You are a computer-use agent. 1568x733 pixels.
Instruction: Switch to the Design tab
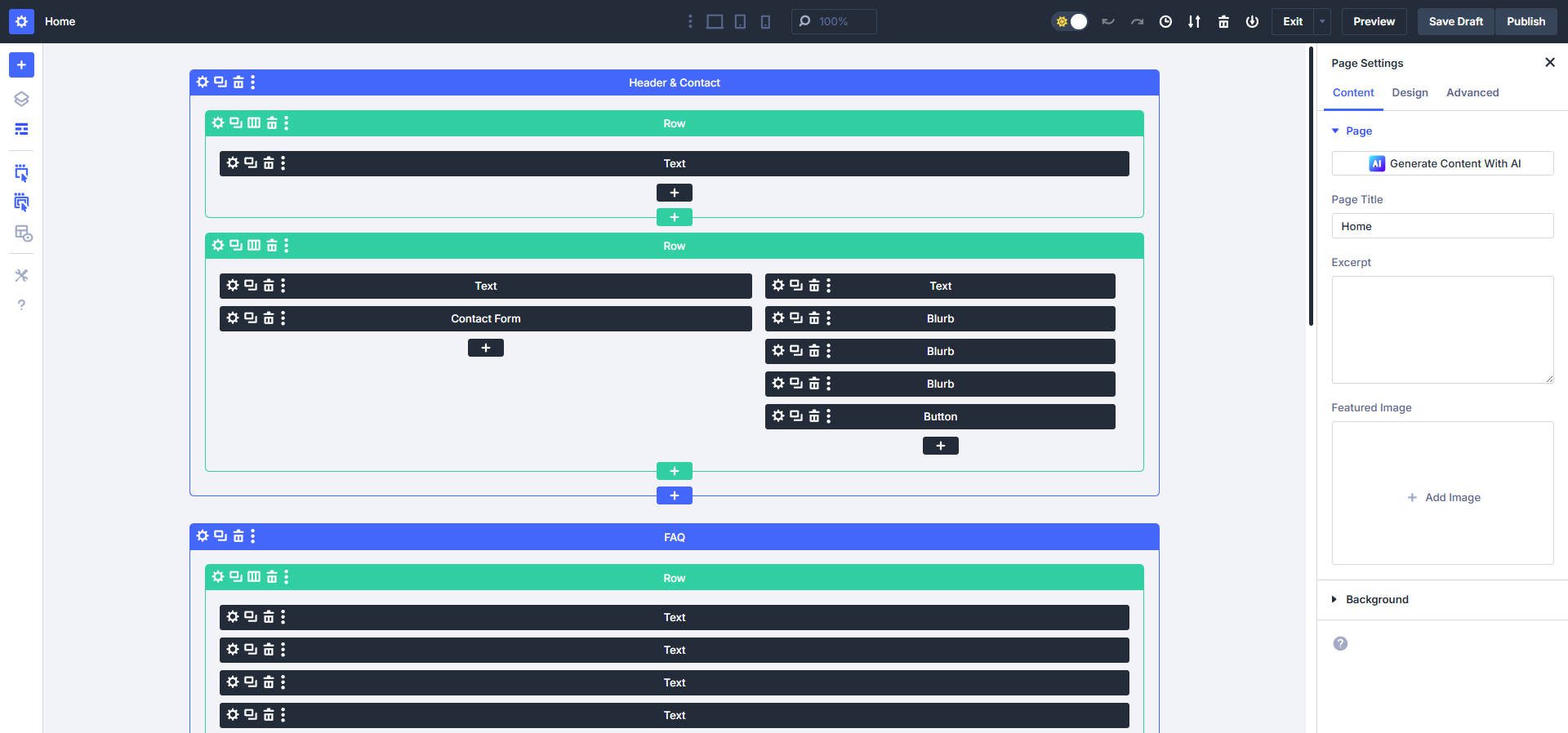(1410, 92)
